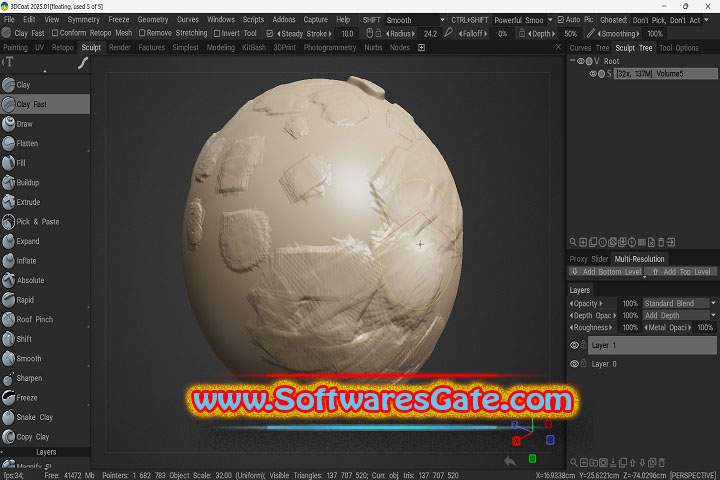Viewport: 720px width, 480px height.
Task: Select the Flatten brush tool
Action: (x=45, y=143)
